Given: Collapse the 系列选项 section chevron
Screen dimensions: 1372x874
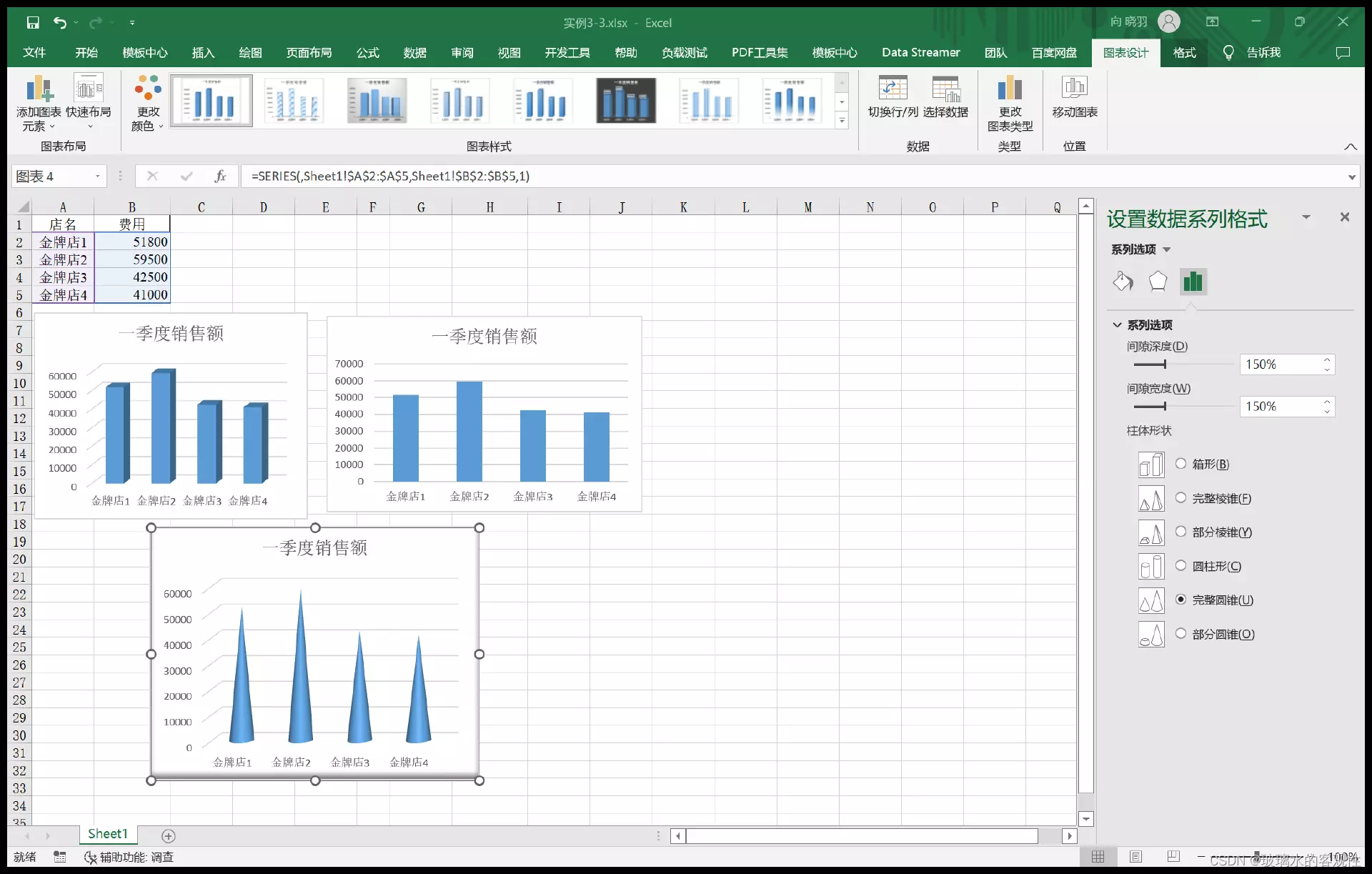Looking at the screenshot, I should (1117, 325).
